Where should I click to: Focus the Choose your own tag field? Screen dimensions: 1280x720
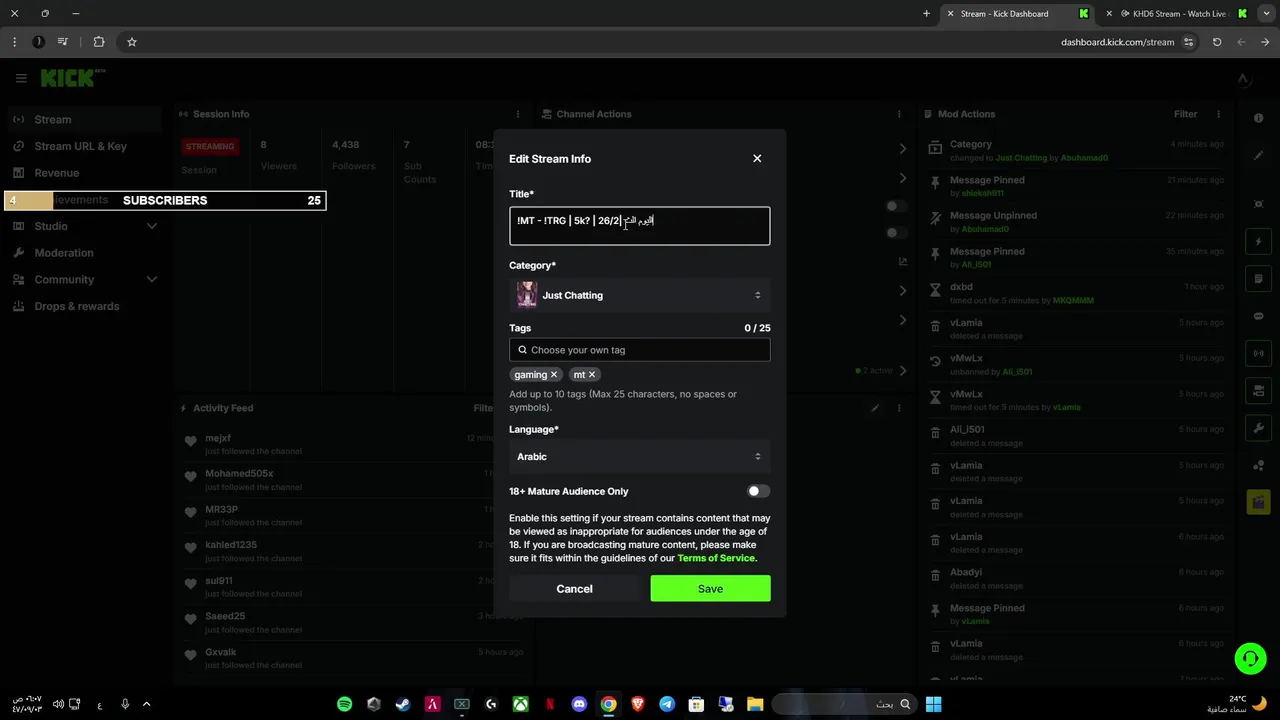[640, 350]
